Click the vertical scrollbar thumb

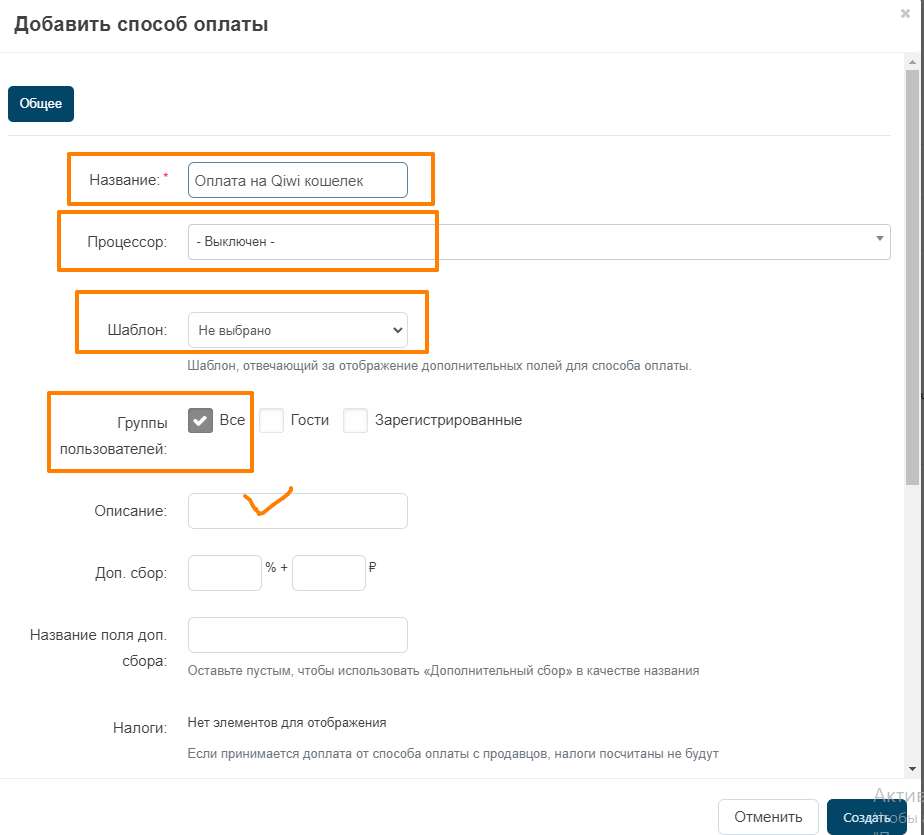912,277
